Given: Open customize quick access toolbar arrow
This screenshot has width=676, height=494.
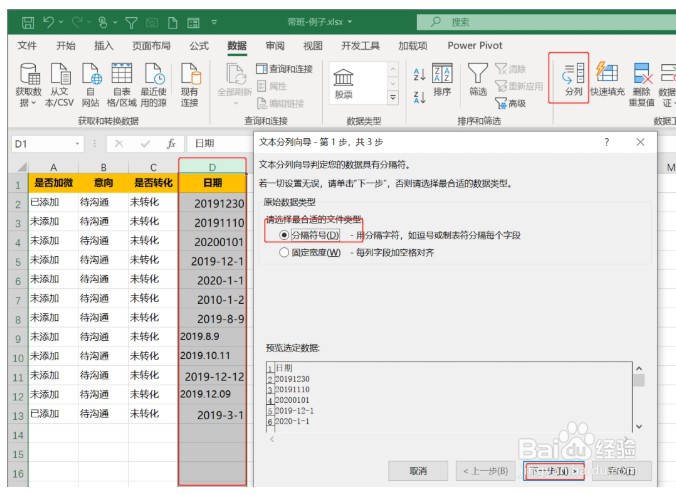Looking at the screenshot, I should (214, 22).
